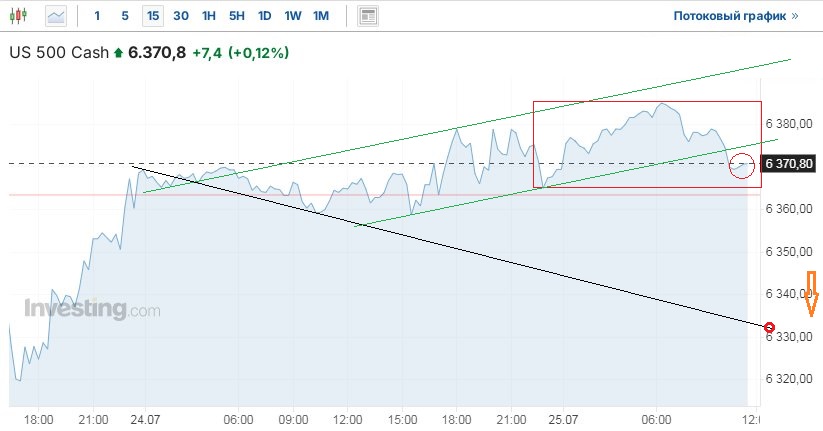Open the news overlay icon in toolbar
This screenshot has height=431, width=823.
(x=369, y=16)
